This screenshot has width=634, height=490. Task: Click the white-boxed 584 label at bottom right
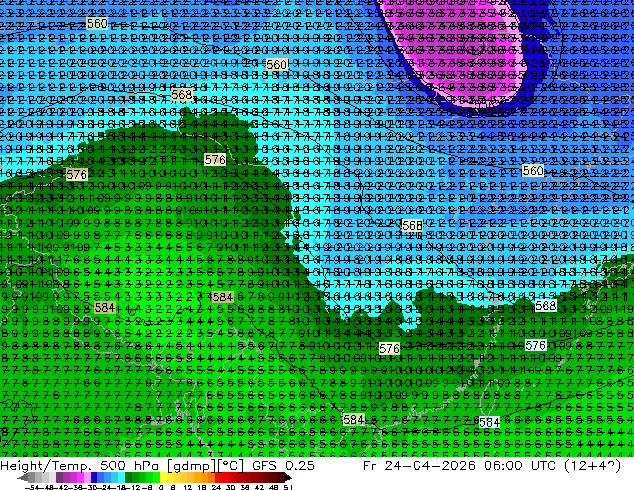tap(489, 422)
